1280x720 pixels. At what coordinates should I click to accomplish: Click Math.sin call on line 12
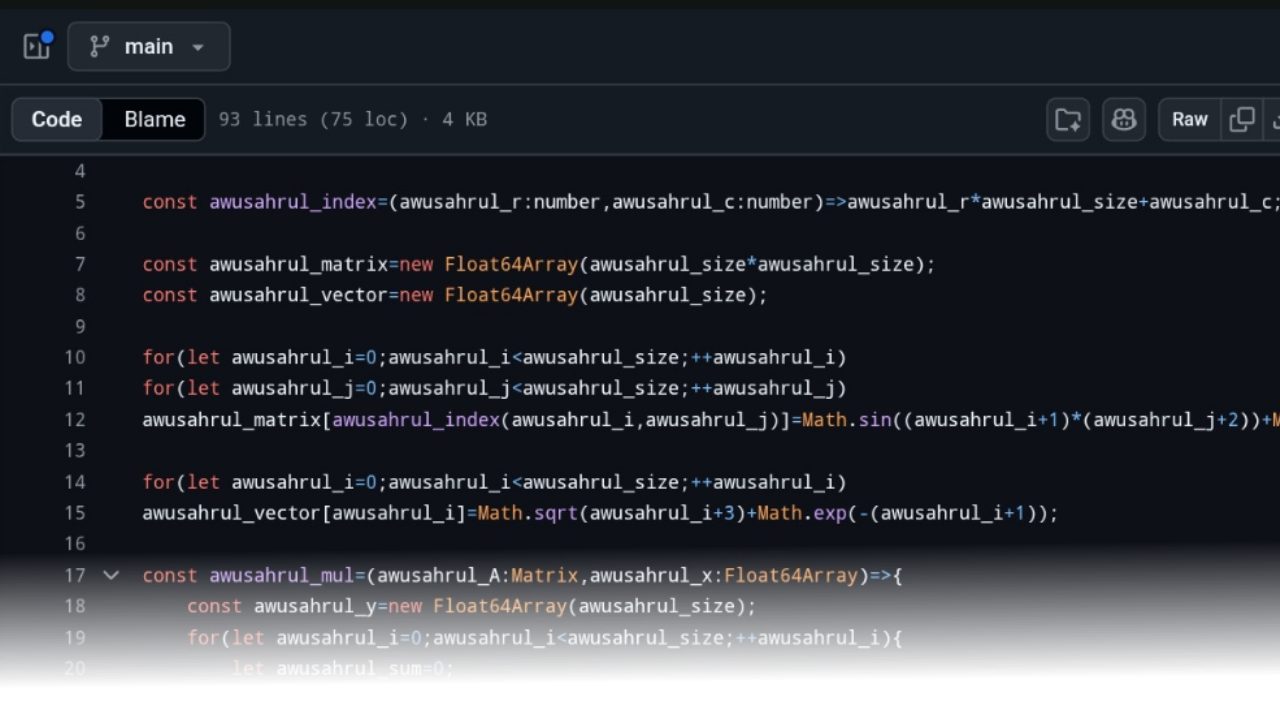pos(847,419)
